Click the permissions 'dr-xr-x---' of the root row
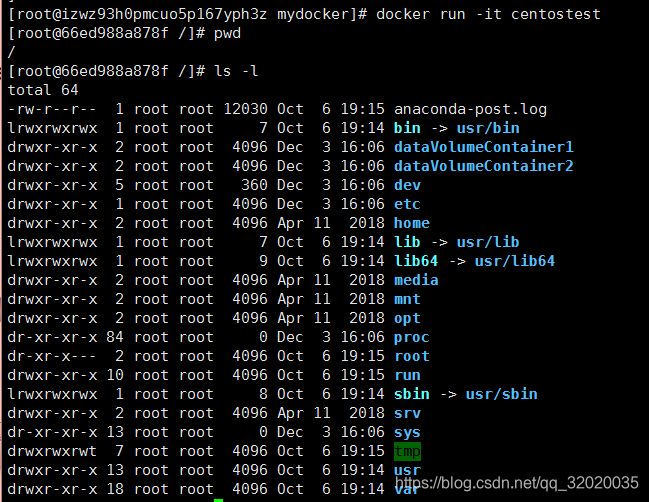649x502 pixels. 52,357
